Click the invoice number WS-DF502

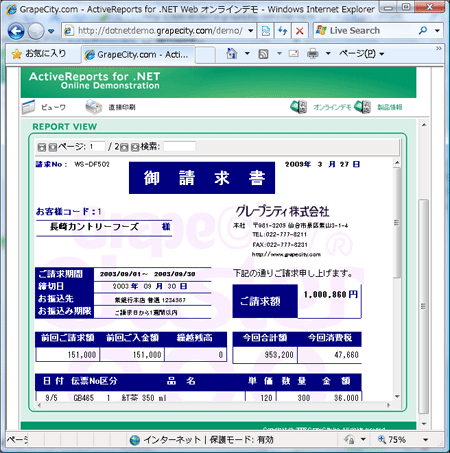coord(92,164)
